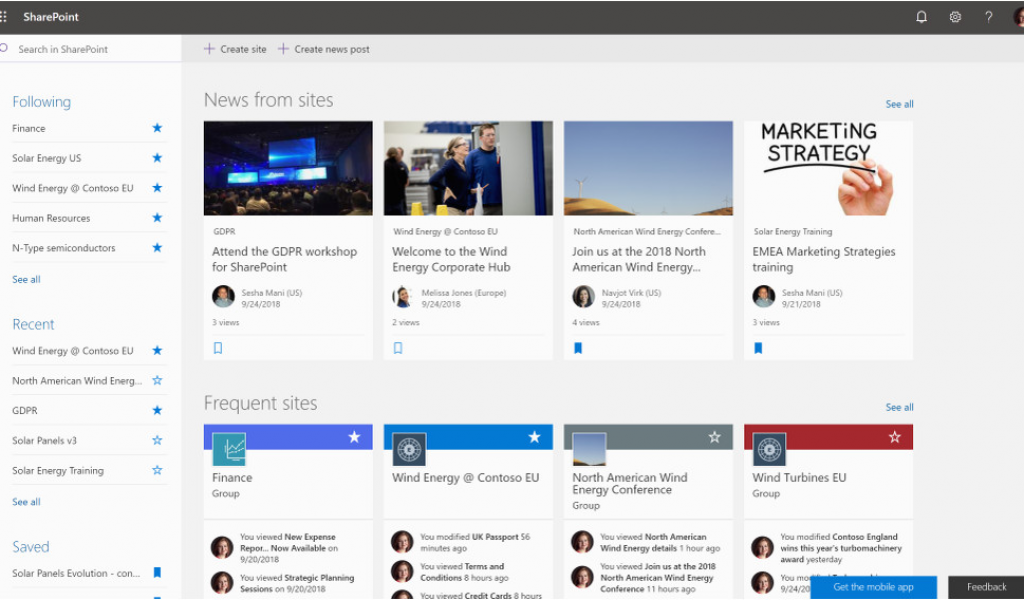Viewport: 1024px width, 600px height.
Task: Open the Wind Turbines EU site title
Action: click(x=799, y=478)
